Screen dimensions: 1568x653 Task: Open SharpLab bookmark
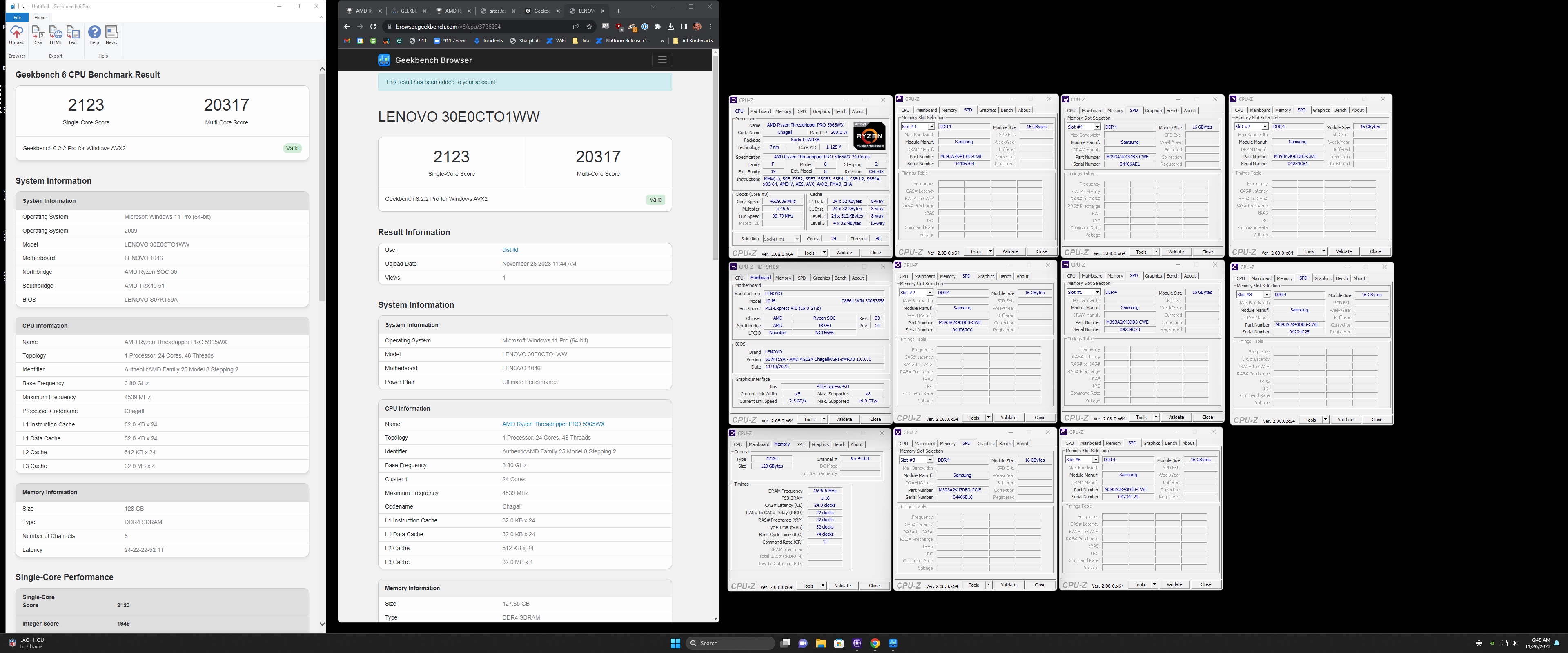tap(525, 41)
